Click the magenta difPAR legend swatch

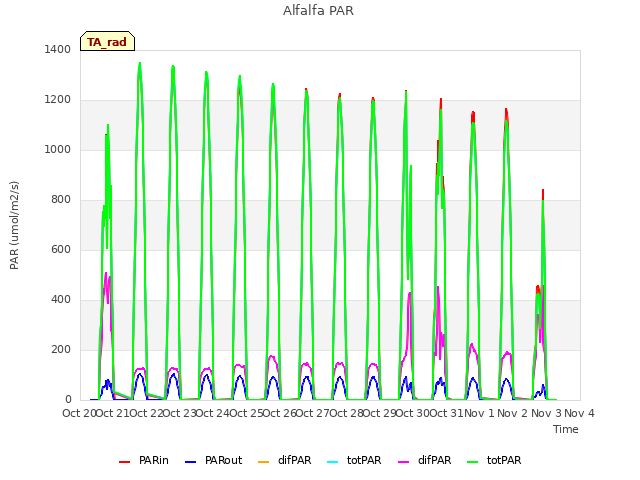[403, 462]
